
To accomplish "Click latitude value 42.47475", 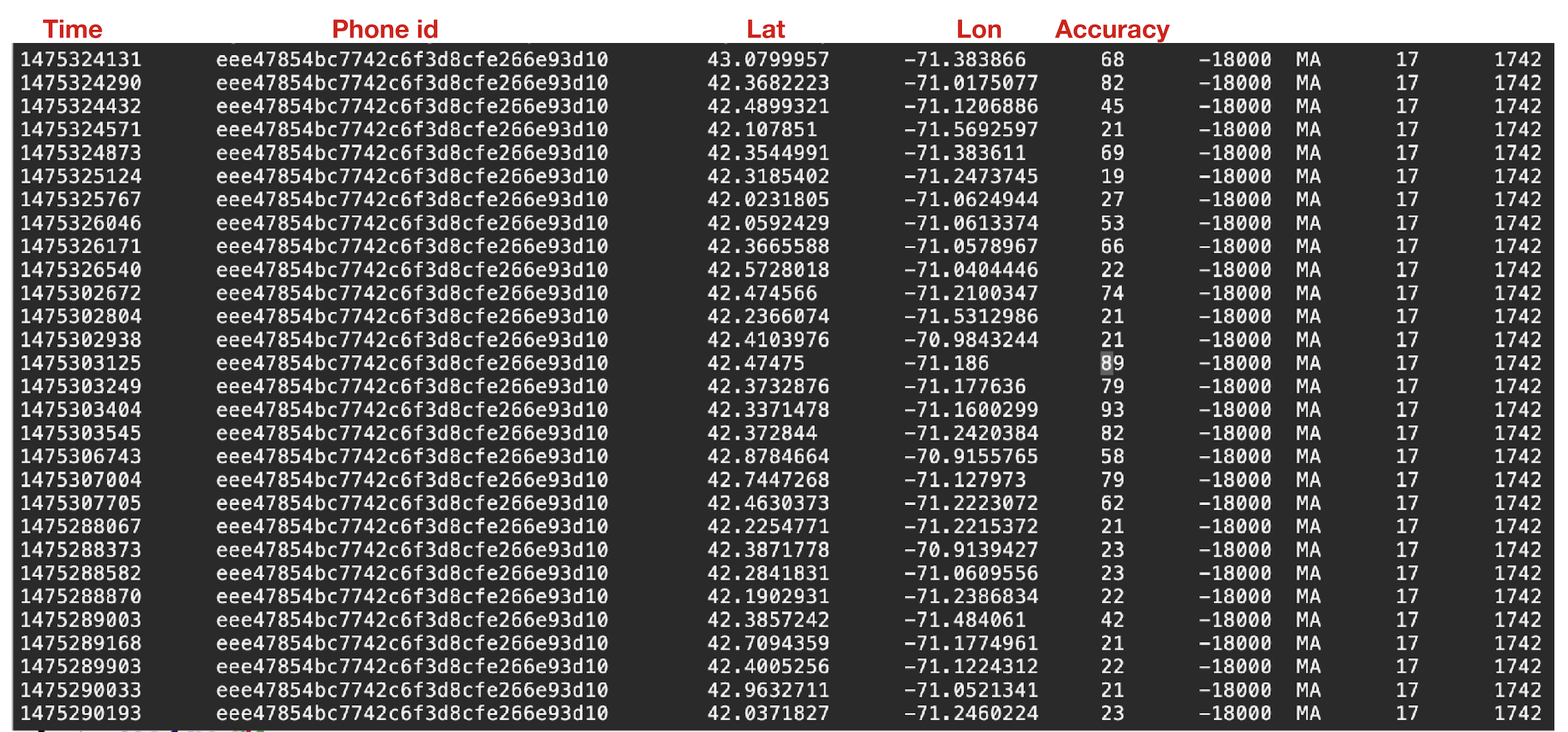I will click(755, 363).
